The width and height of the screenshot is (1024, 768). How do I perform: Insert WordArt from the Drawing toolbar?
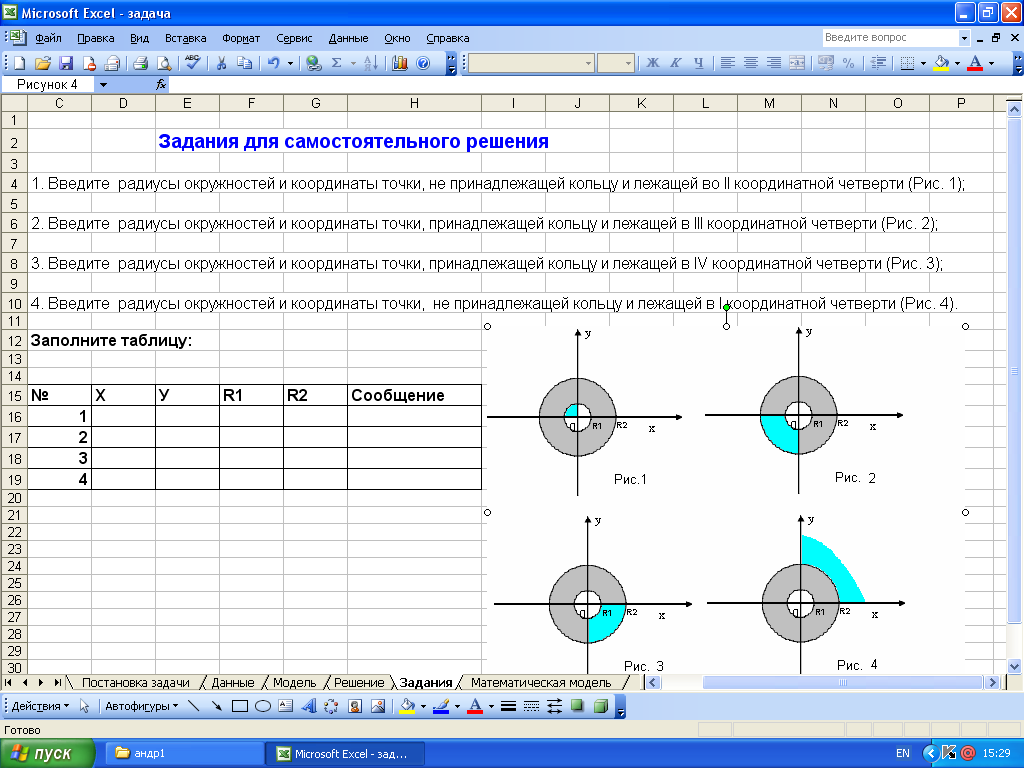309,706
